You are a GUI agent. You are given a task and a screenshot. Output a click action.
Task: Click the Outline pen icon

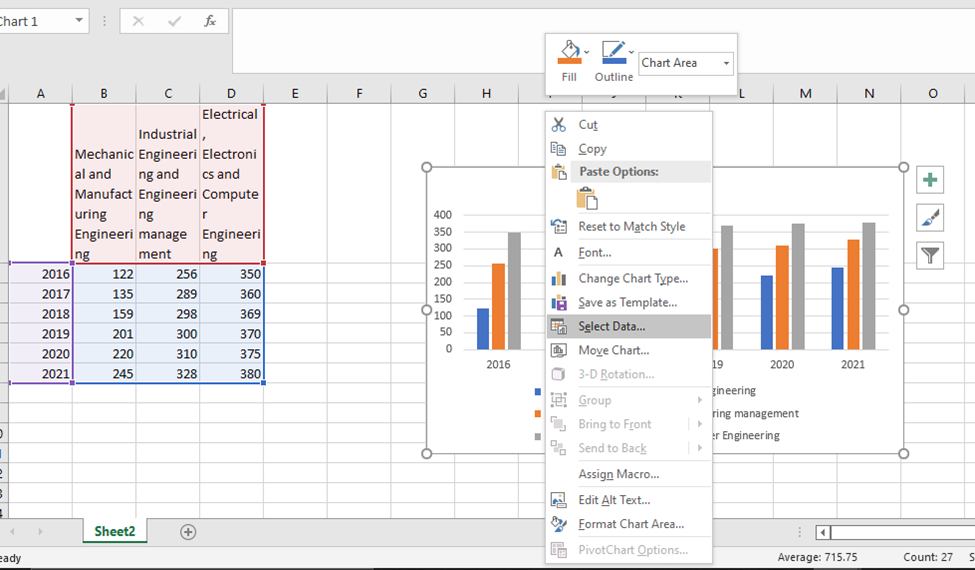point(614,52)
